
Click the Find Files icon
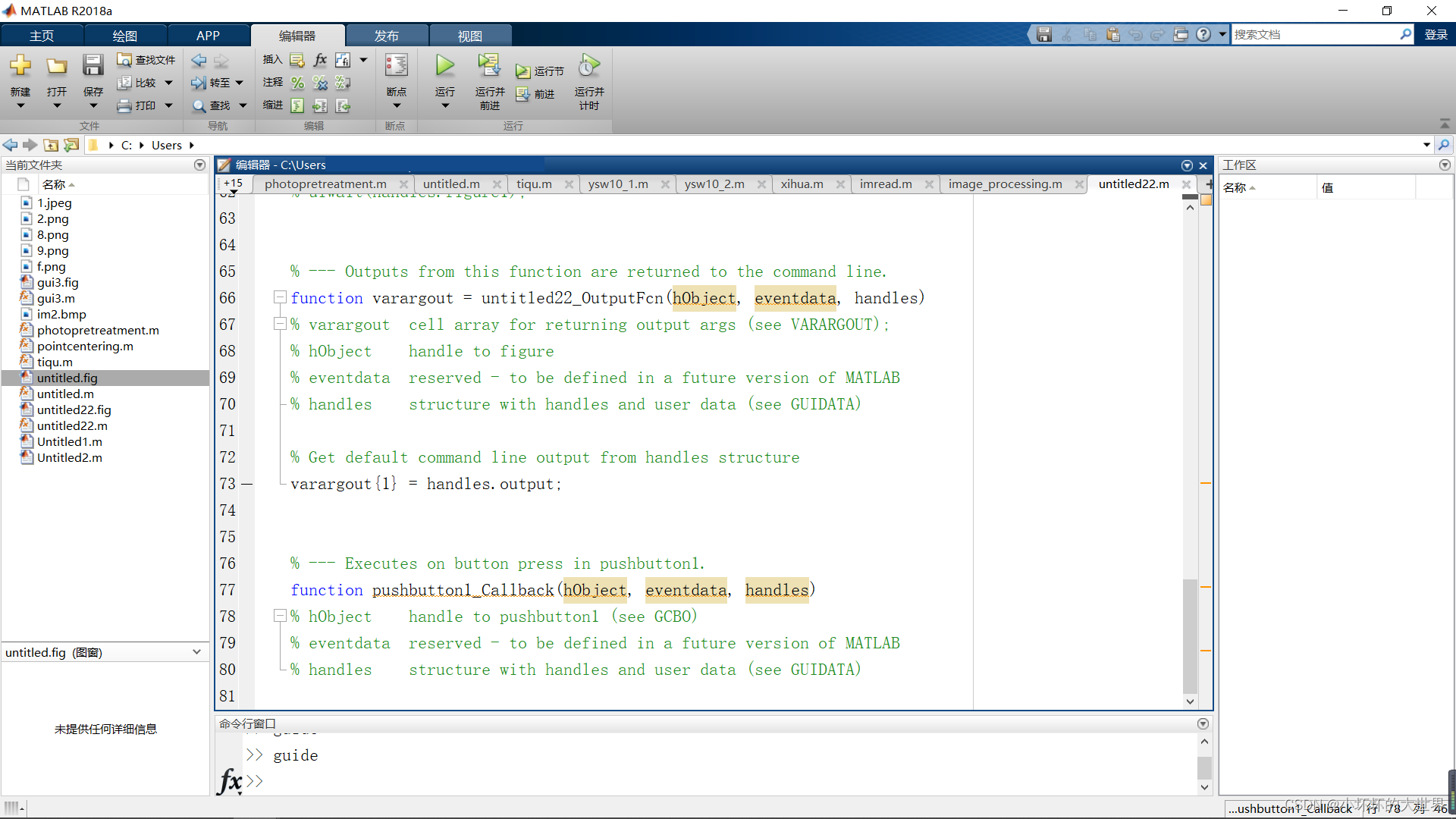(125, 60)
